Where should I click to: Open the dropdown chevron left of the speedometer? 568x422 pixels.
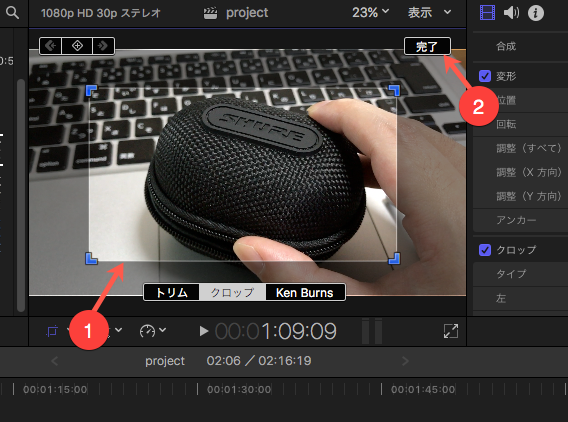click(118, 330)
